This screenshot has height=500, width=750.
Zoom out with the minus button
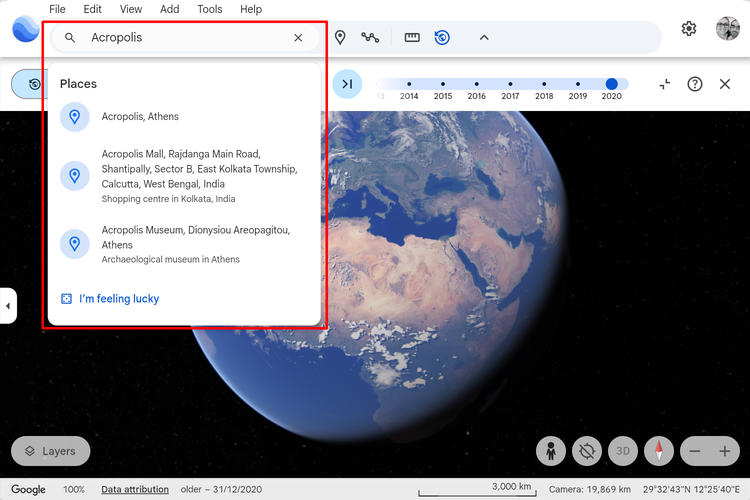point(695,451)
